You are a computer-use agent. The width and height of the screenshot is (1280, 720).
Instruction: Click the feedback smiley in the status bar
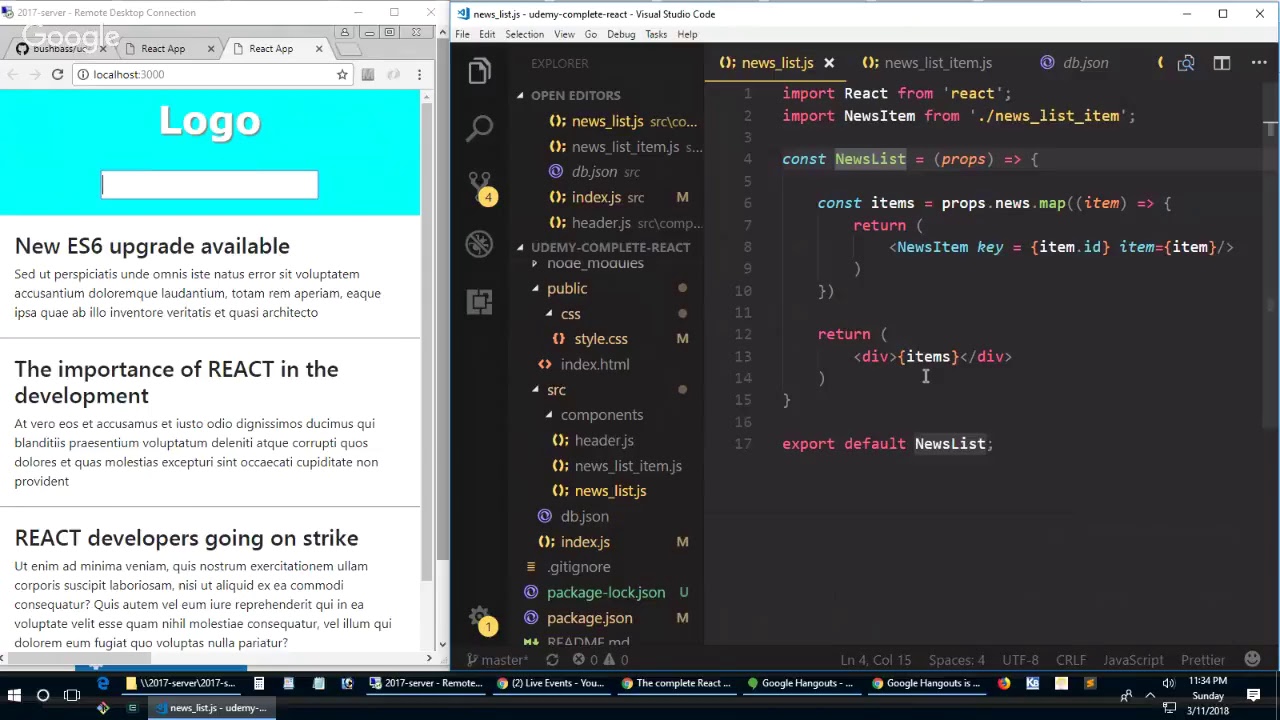pyautogui.click(x=1252, y=659)
